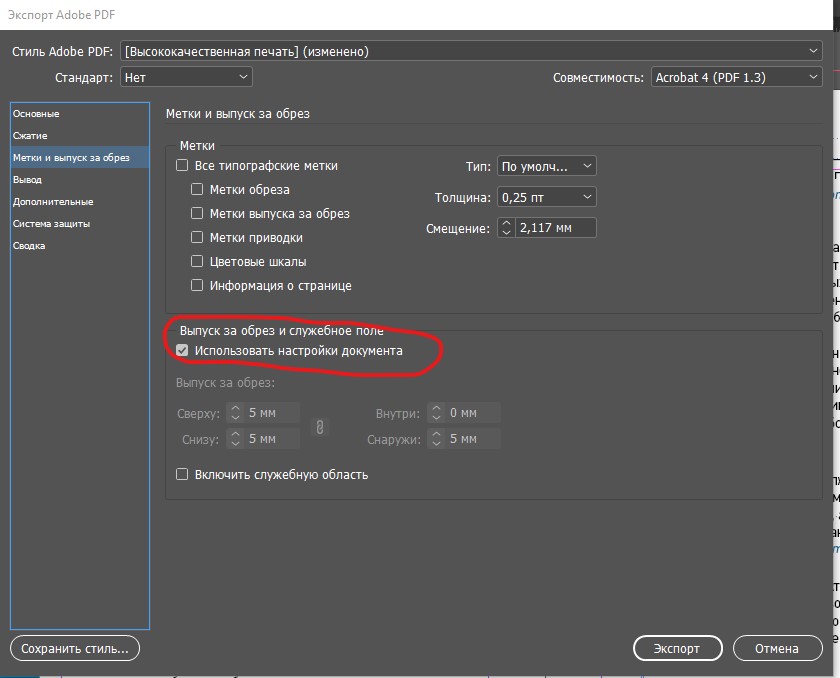
Task: Select Метки и выпуск за обрез section
Action: click(x=80, y=157)
